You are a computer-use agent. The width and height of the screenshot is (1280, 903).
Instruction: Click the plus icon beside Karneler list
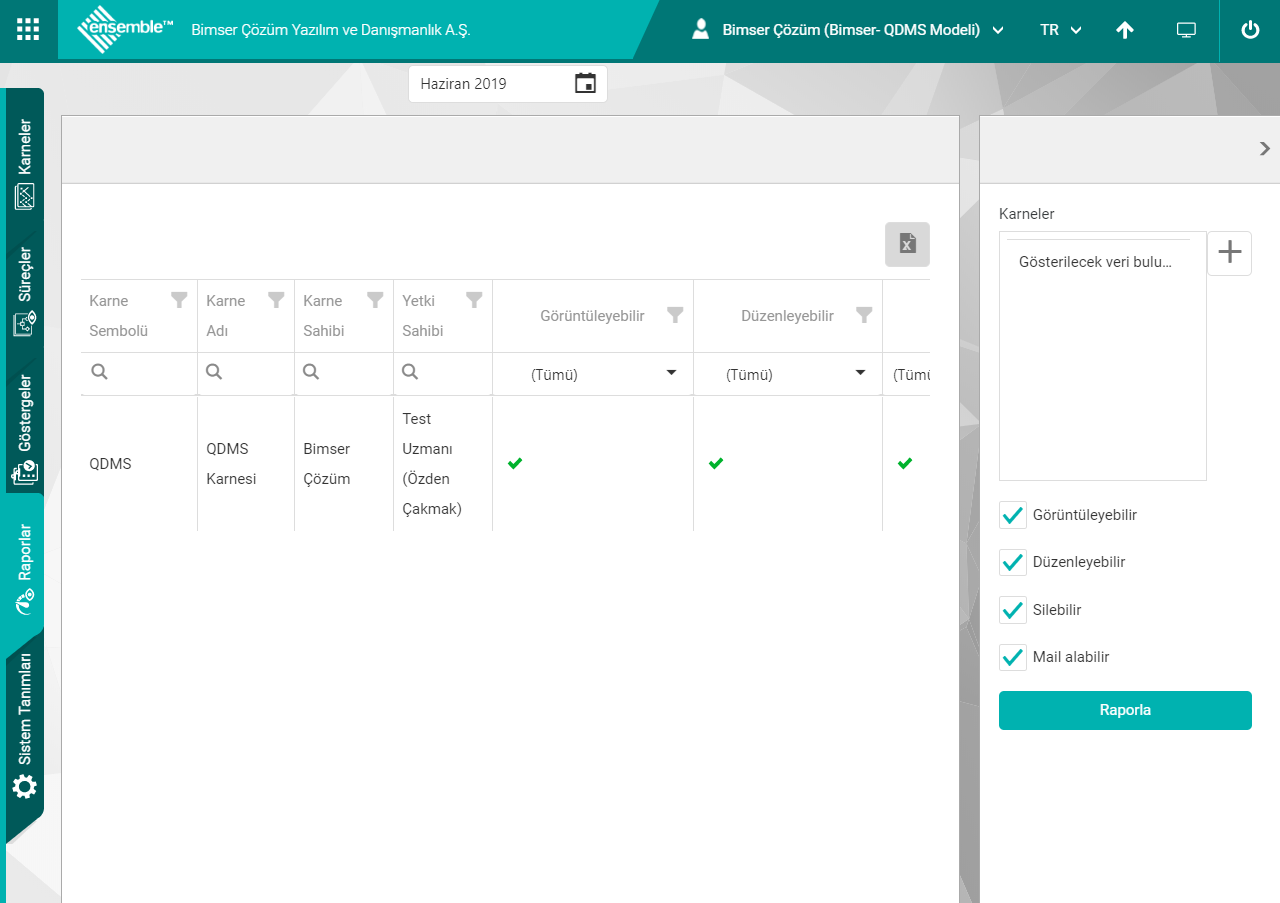1229,253
